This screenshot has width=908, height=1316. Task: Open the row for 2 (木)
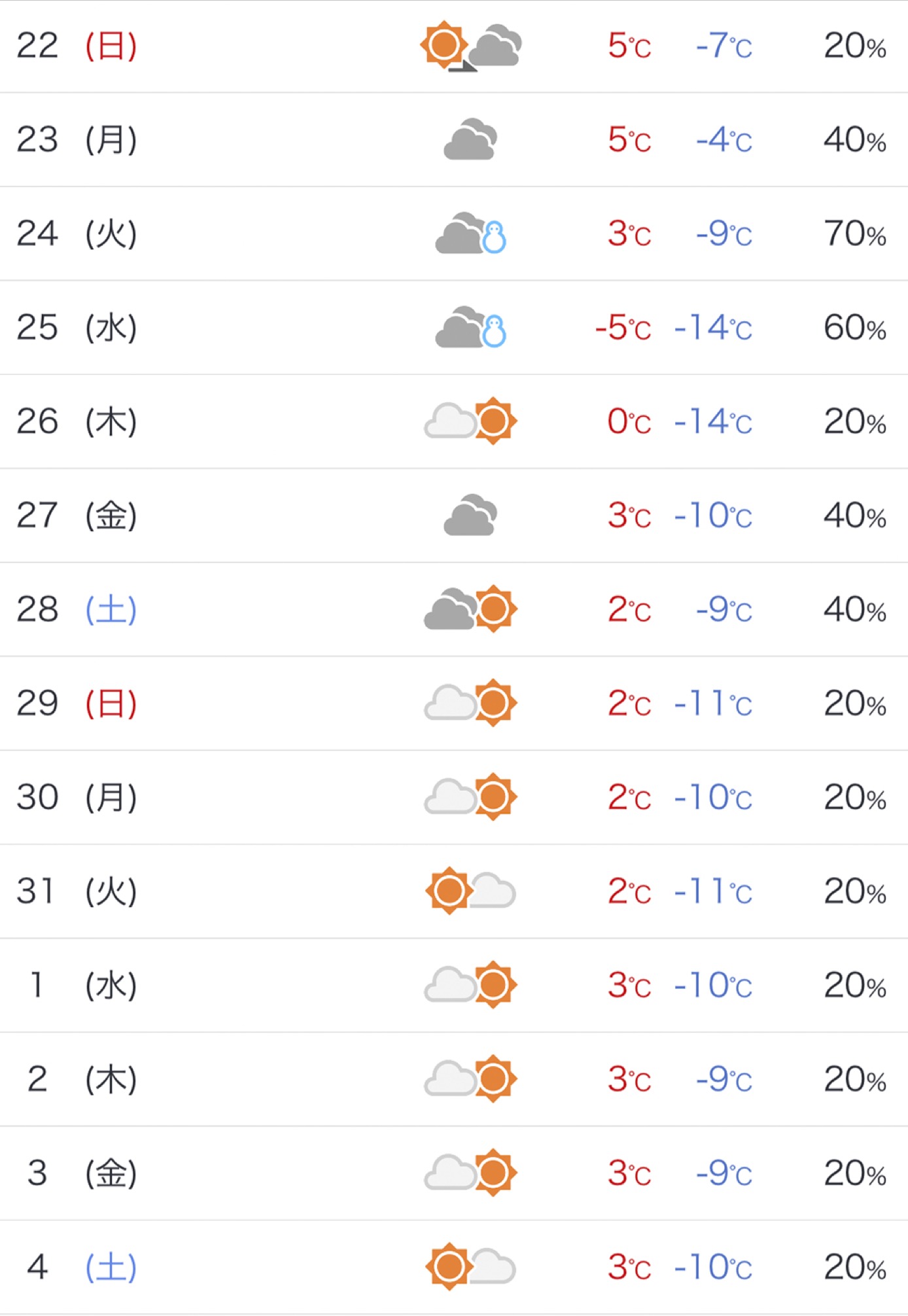(x=454, y=1079)
